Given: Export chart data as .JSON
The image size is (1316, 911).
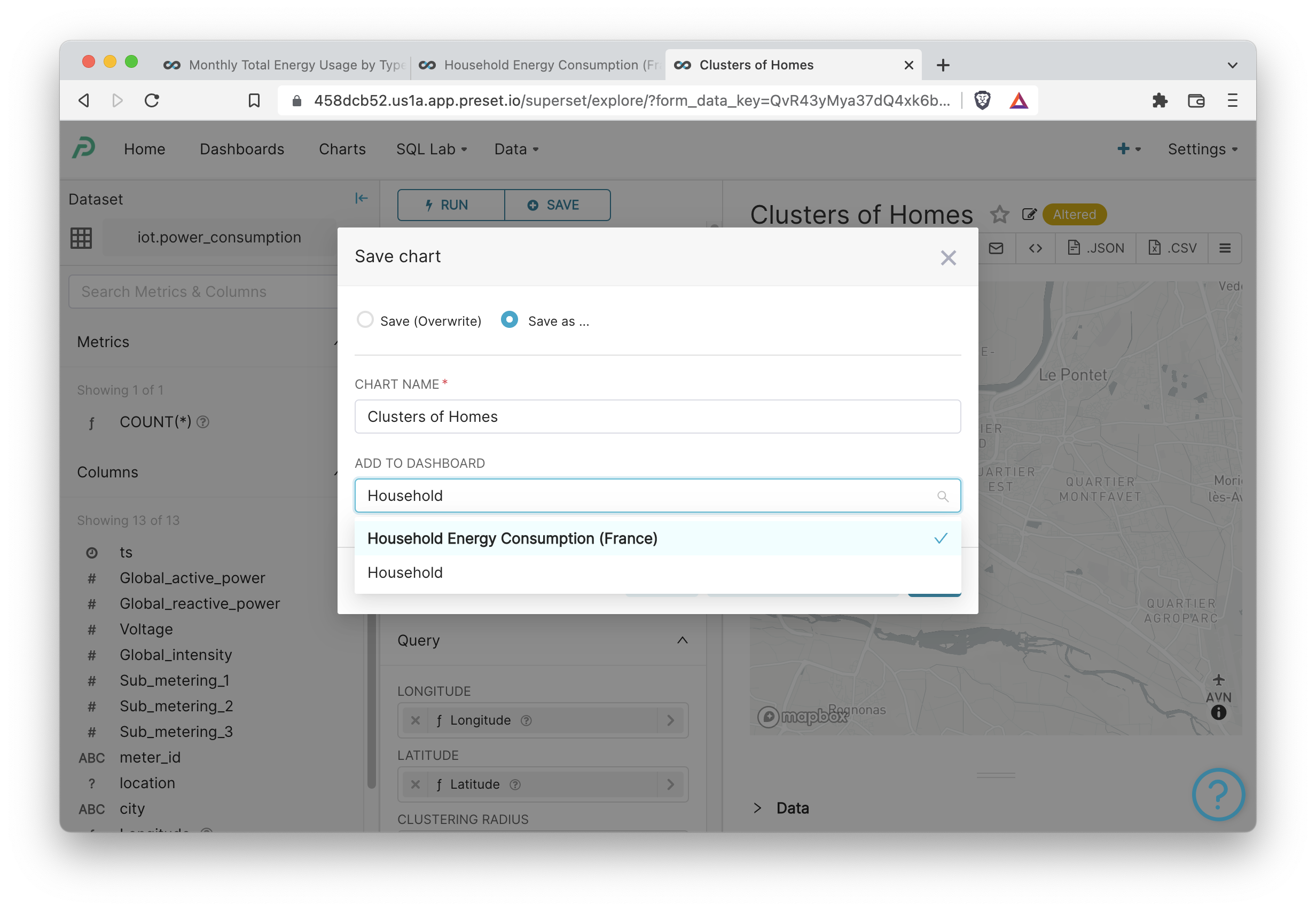Looking at the screenshot, I should pos(1095,248).
